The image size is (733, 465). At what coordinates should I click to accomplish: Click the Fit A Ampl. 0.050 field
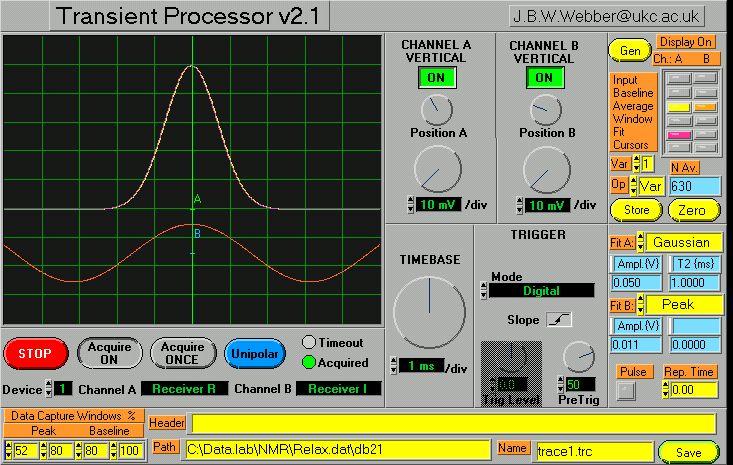coord(636,283)
